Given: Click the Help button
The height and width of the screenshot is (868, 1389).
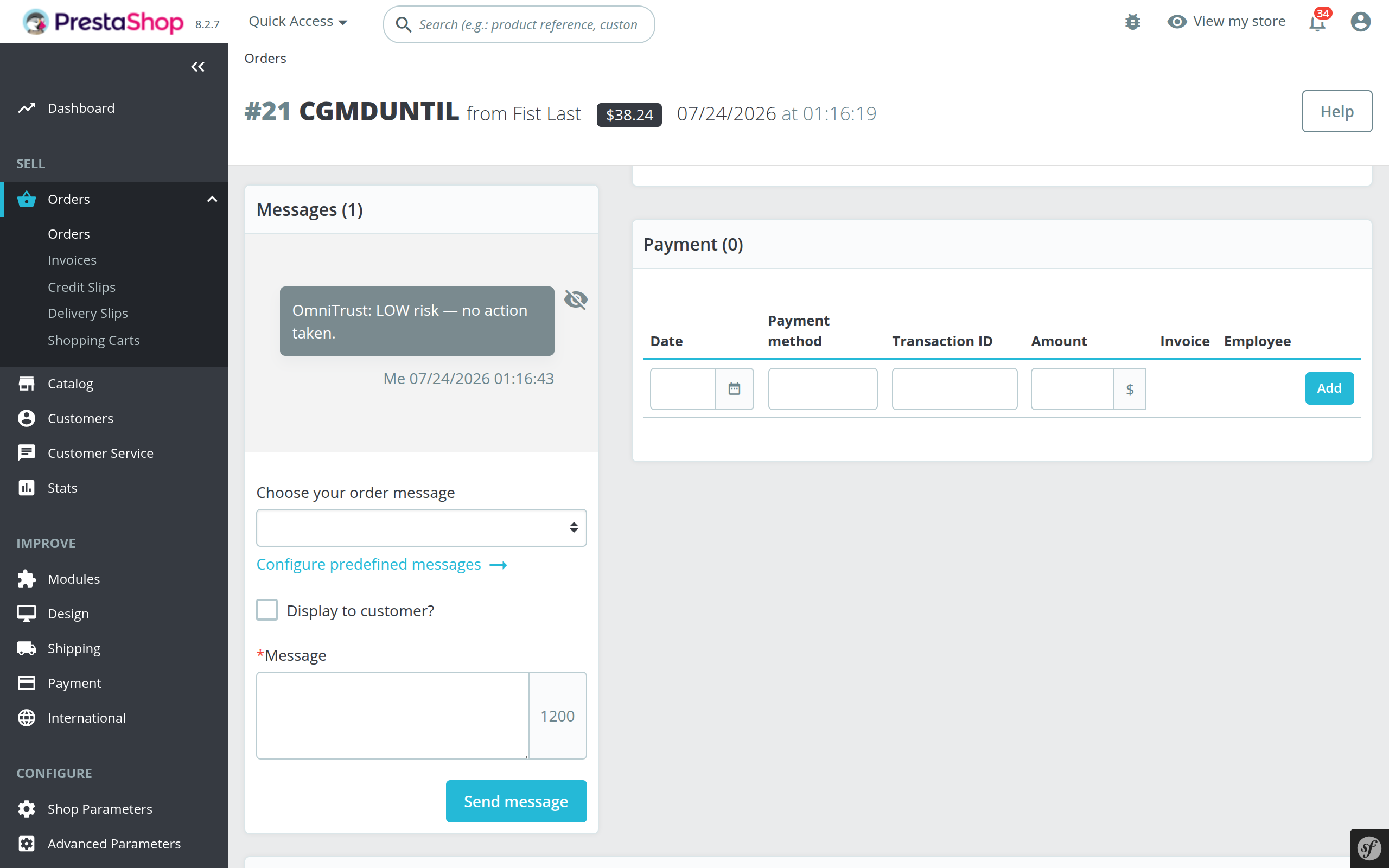Looking at the screenshot, I should tap(1337, 111).
